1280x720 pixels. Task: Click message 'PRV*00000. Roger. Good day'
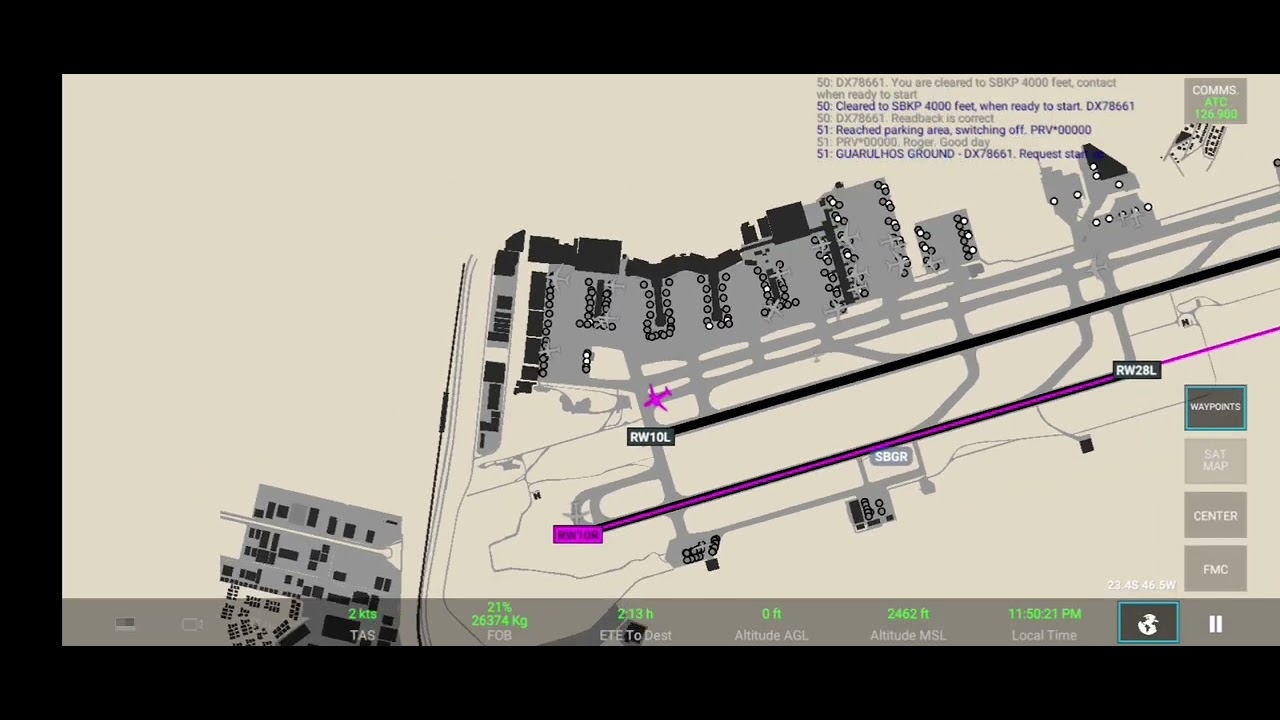[903, 142]
